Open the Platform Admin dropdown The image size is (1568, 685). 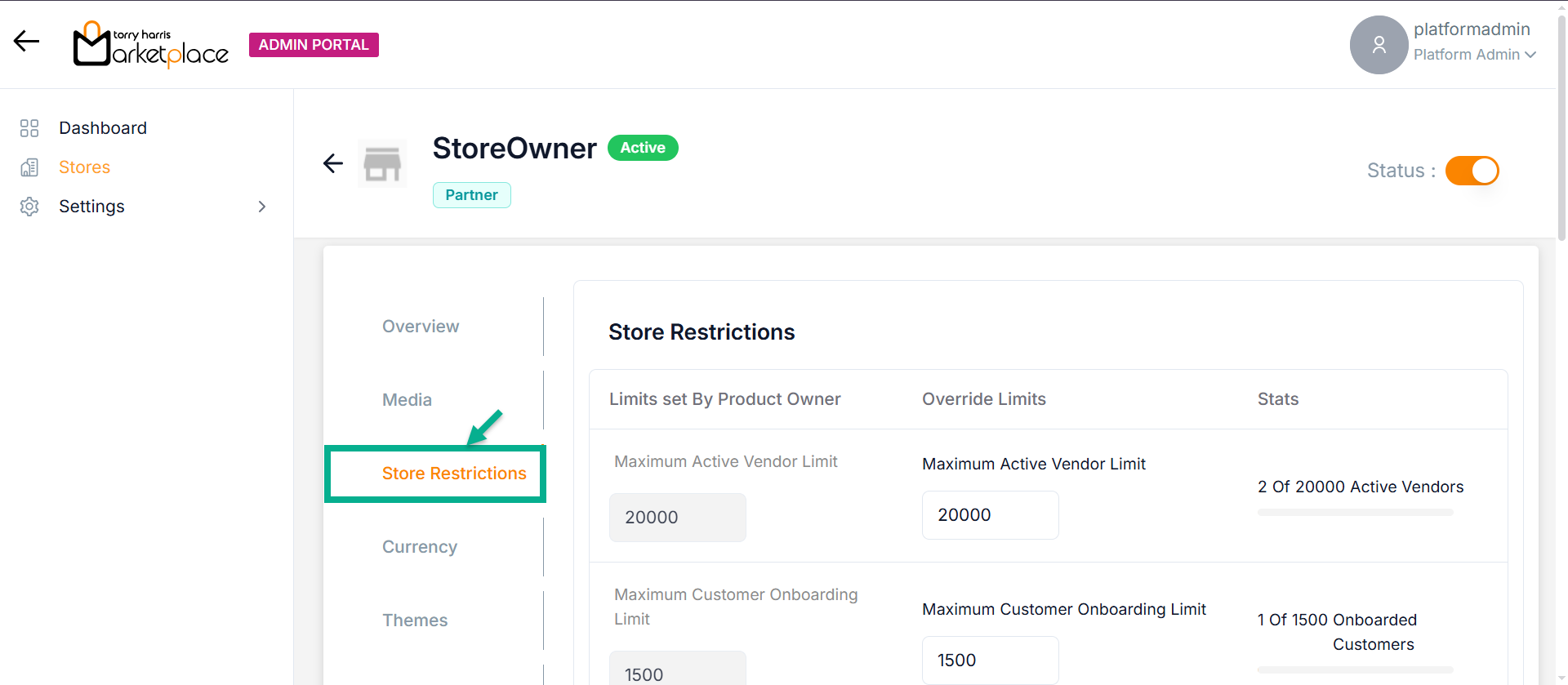click(x=1474, y=55)
